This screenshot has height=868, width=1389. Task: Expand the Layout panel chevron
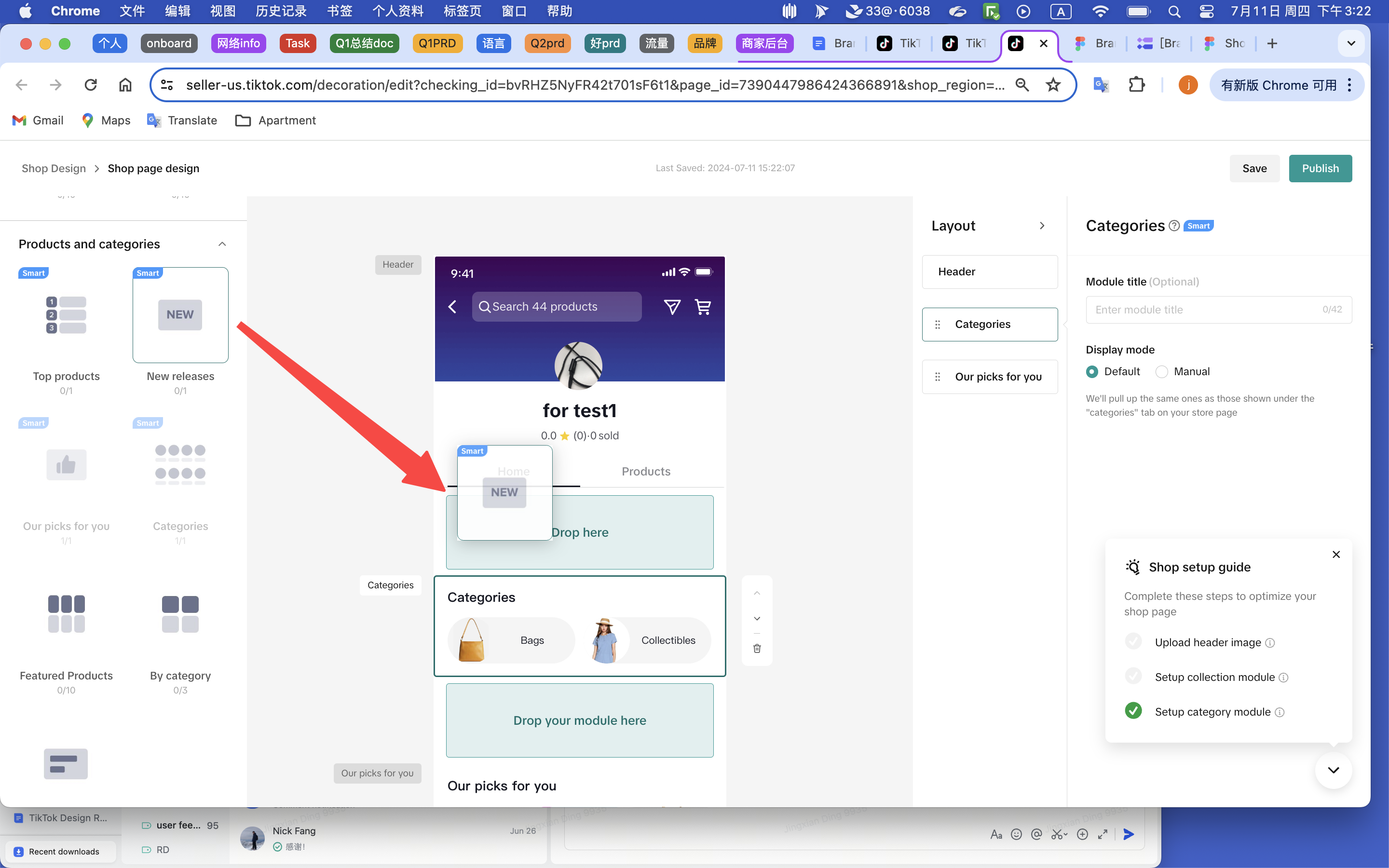(x=1042, y=226)
